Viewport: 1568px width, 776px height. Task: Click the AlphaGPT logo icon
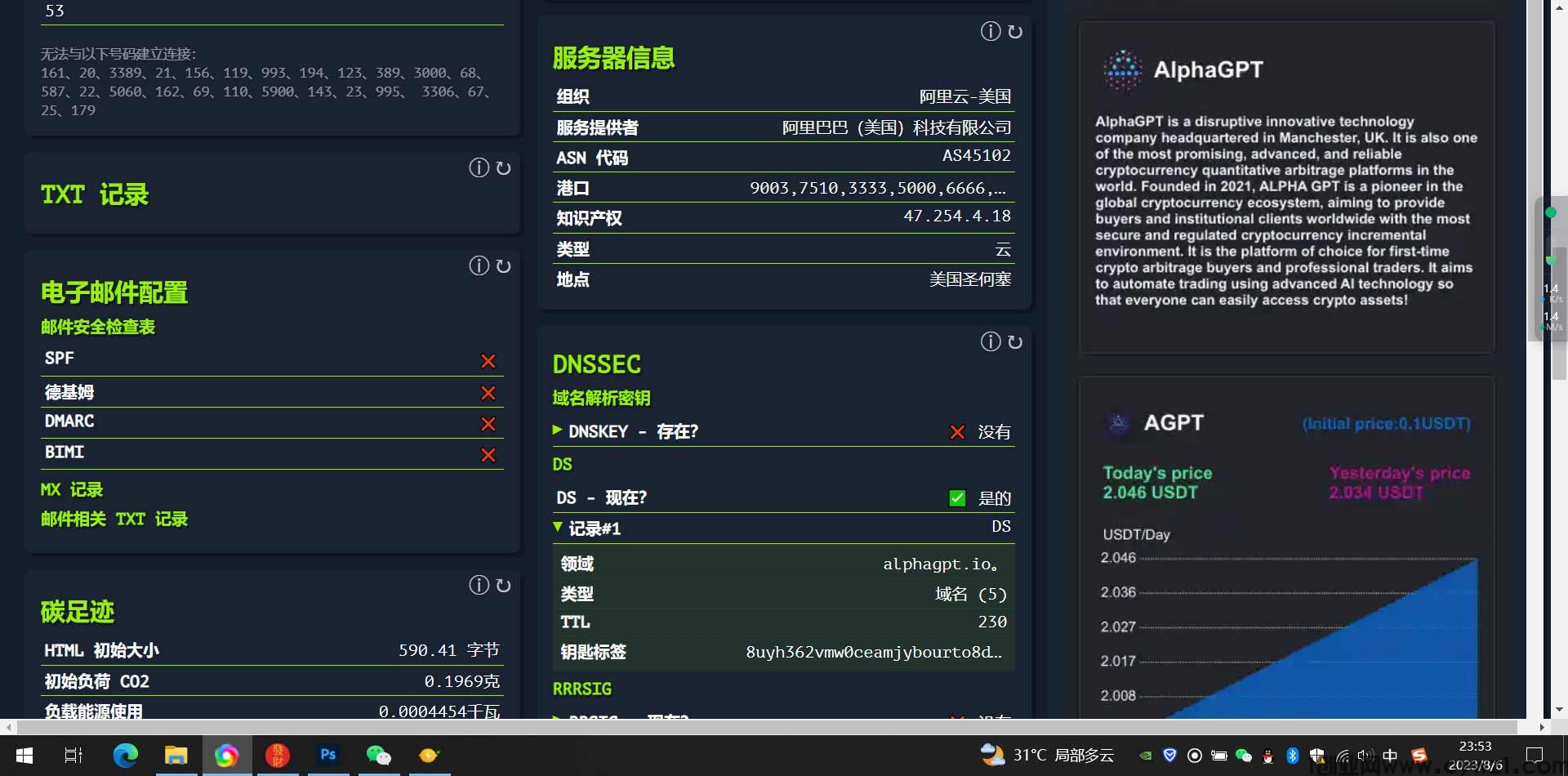point(1123,70)
